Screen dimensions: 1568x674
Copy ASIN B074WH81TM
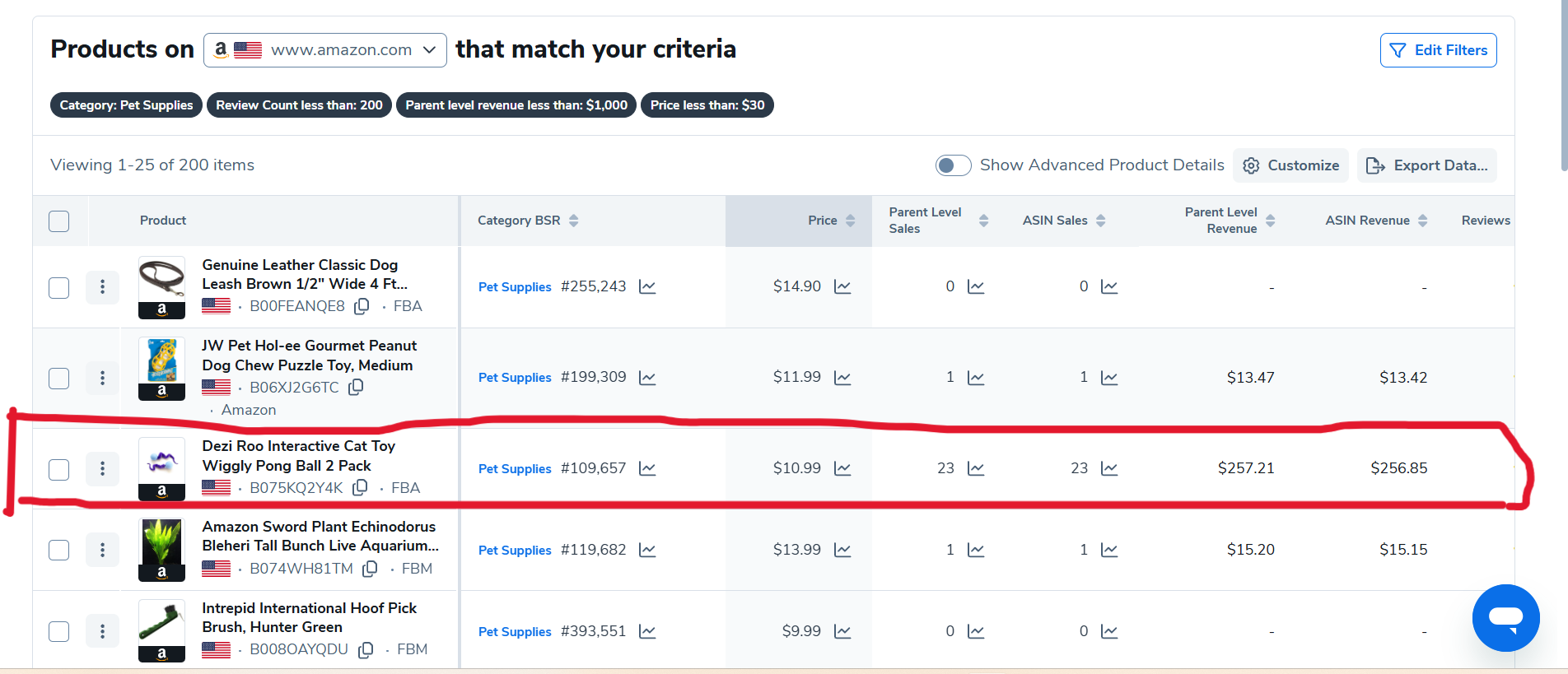pyautogui.click(x=370, y=569)
